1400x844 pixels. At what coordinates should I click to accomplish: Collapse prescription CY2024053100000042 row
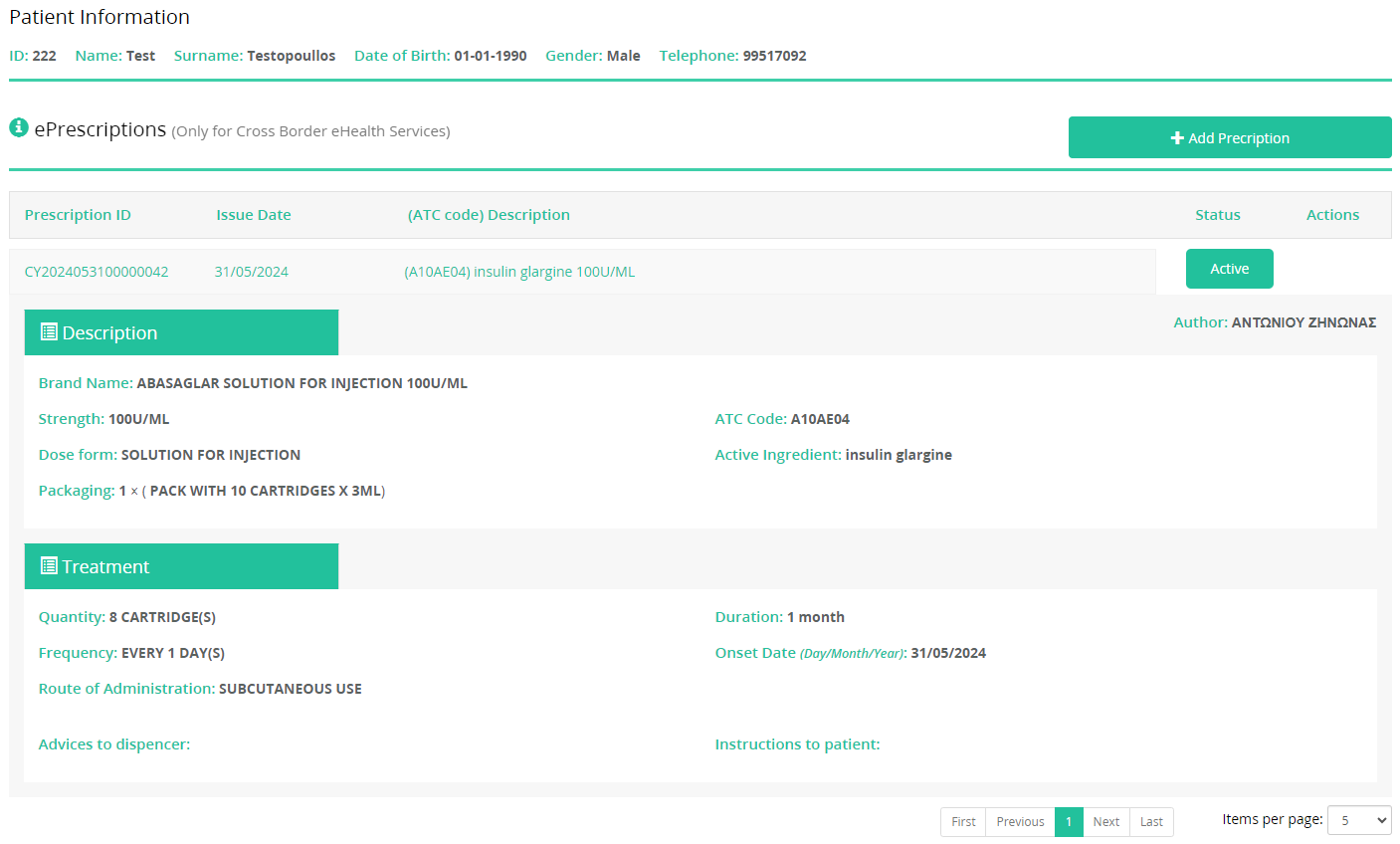[x=97, y=272]
